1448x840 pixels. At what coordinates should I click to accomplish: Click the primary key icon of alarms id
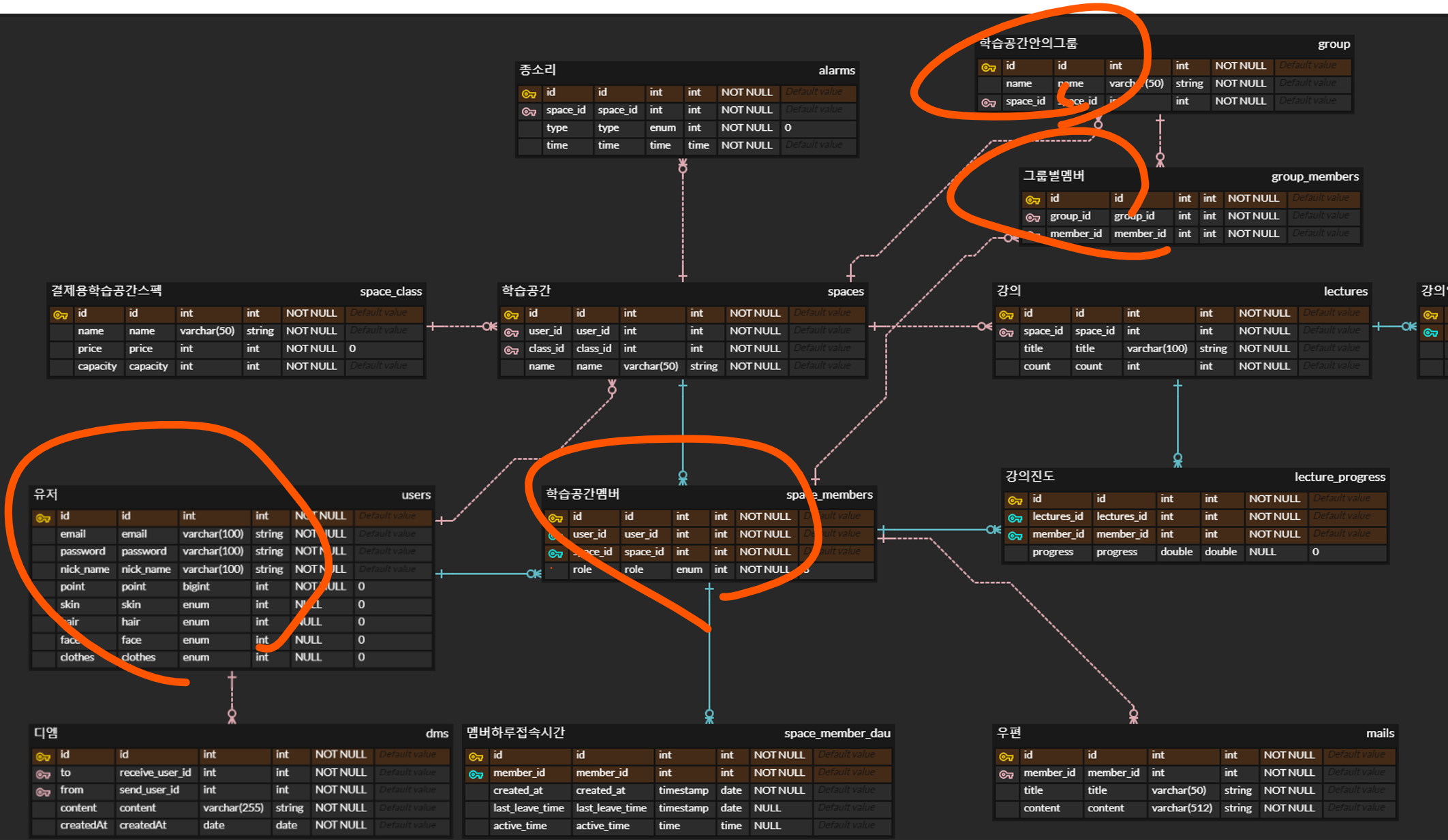(x=529, y=93)
